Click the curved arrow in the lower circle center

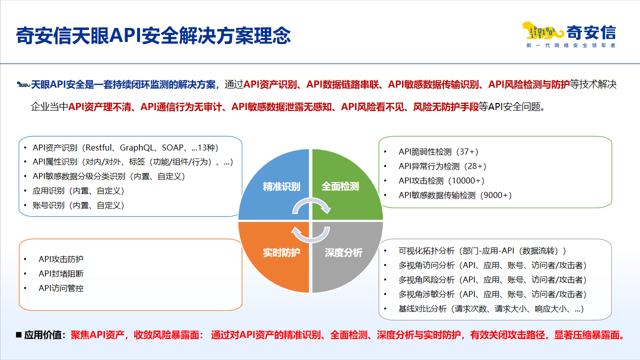tap(311, 235)
